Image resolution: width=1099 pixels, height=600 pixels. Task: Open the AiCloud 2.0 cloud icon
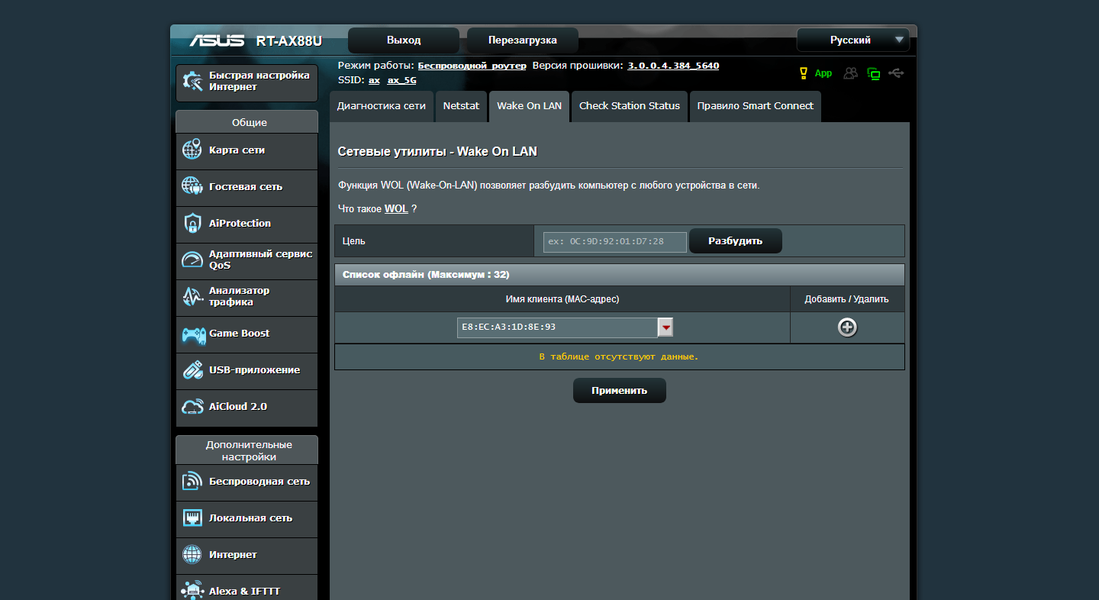192,407
